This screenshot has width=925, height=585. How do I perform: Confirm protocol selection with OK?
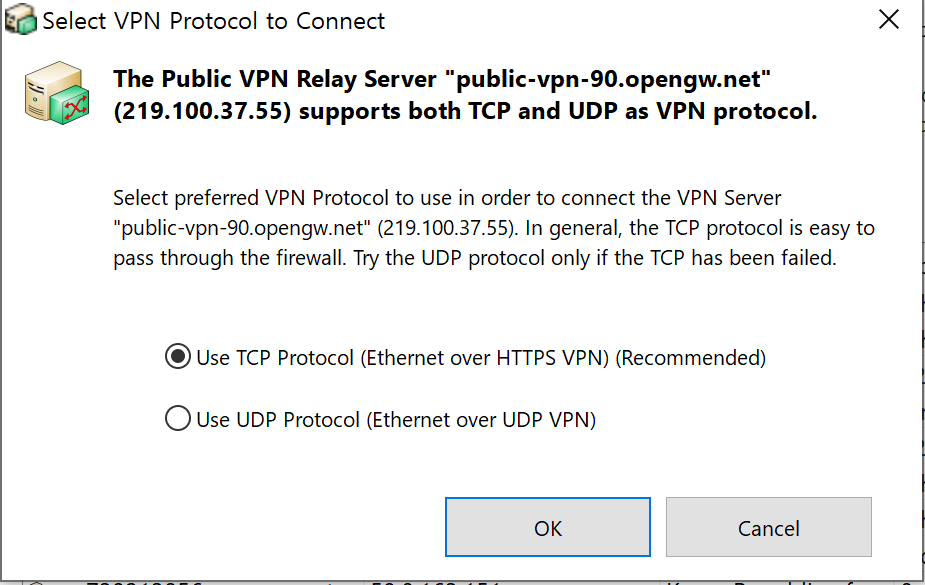coord(547,527)
